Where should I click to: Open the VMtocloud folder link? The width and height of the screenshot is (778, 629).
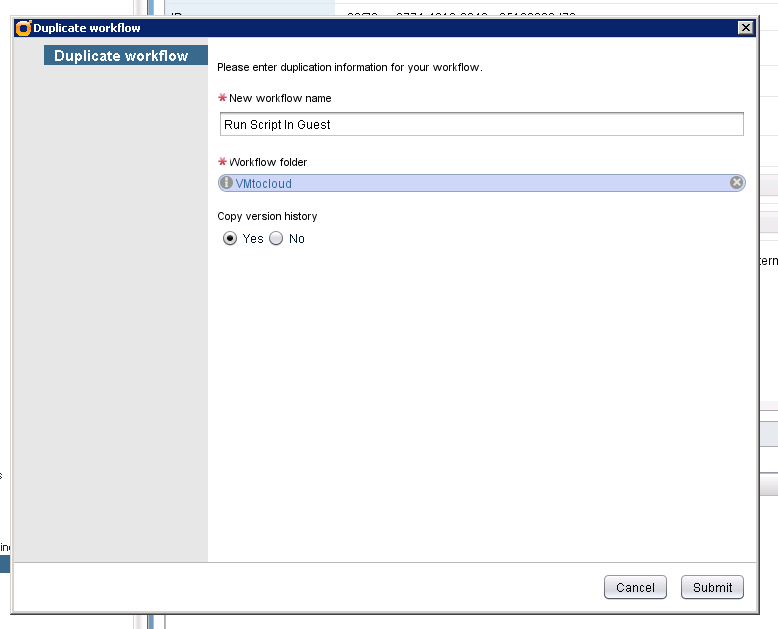263,184
